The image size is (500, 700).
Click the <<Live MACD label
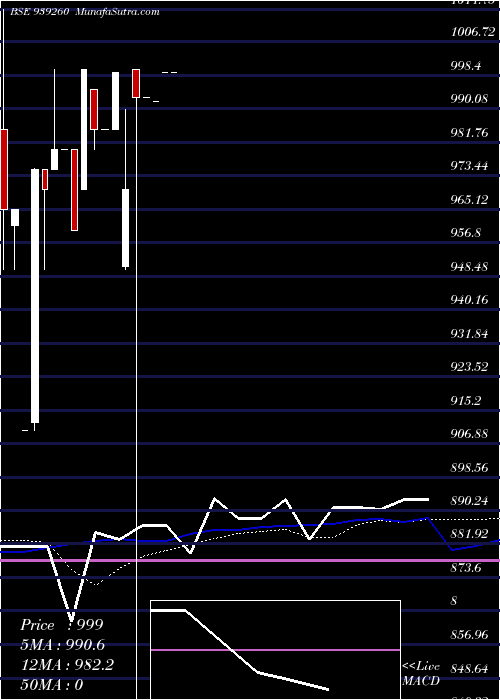[x=421, y=674]
